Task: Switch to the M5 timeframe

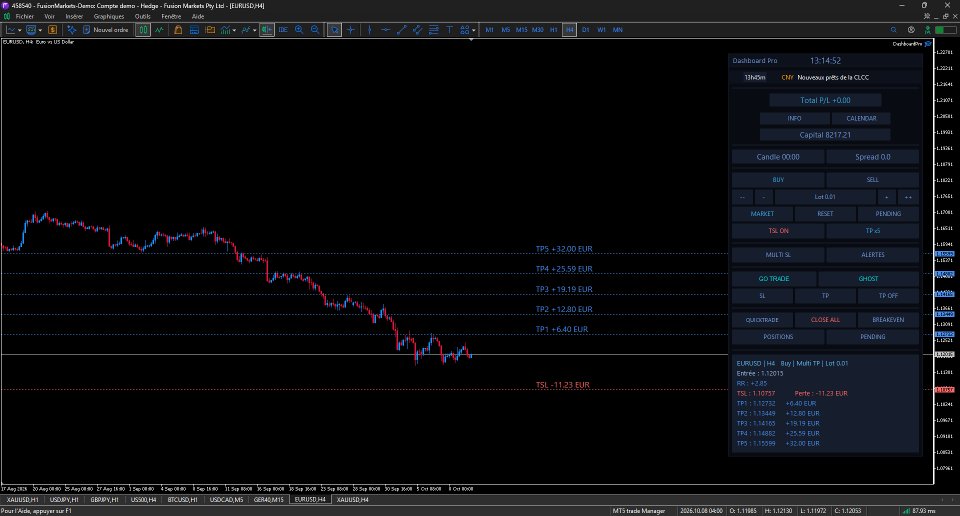Action: point(505,29)
